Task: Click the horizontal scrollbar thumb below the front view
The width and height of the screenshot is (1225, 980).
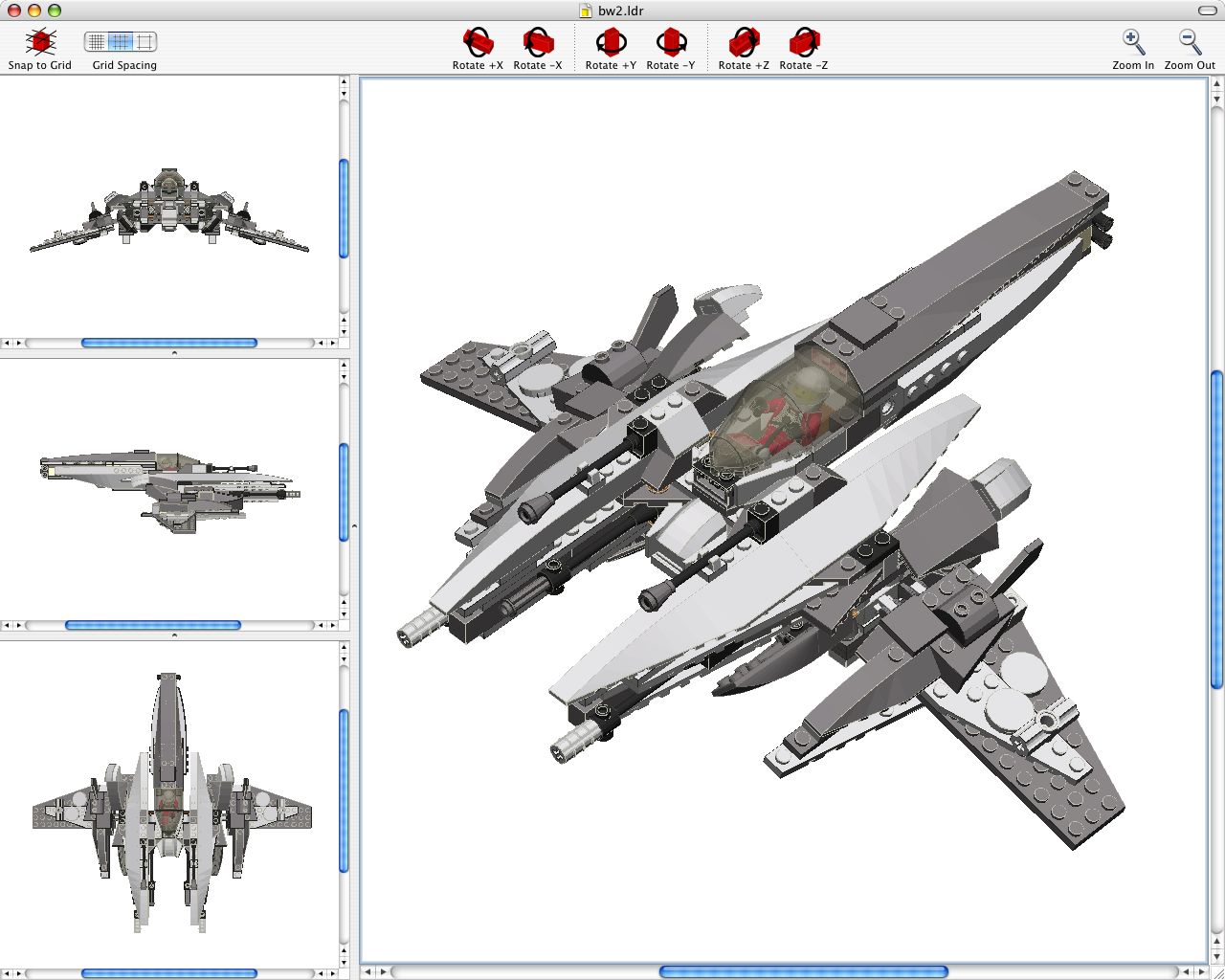Action: (168, 342)
